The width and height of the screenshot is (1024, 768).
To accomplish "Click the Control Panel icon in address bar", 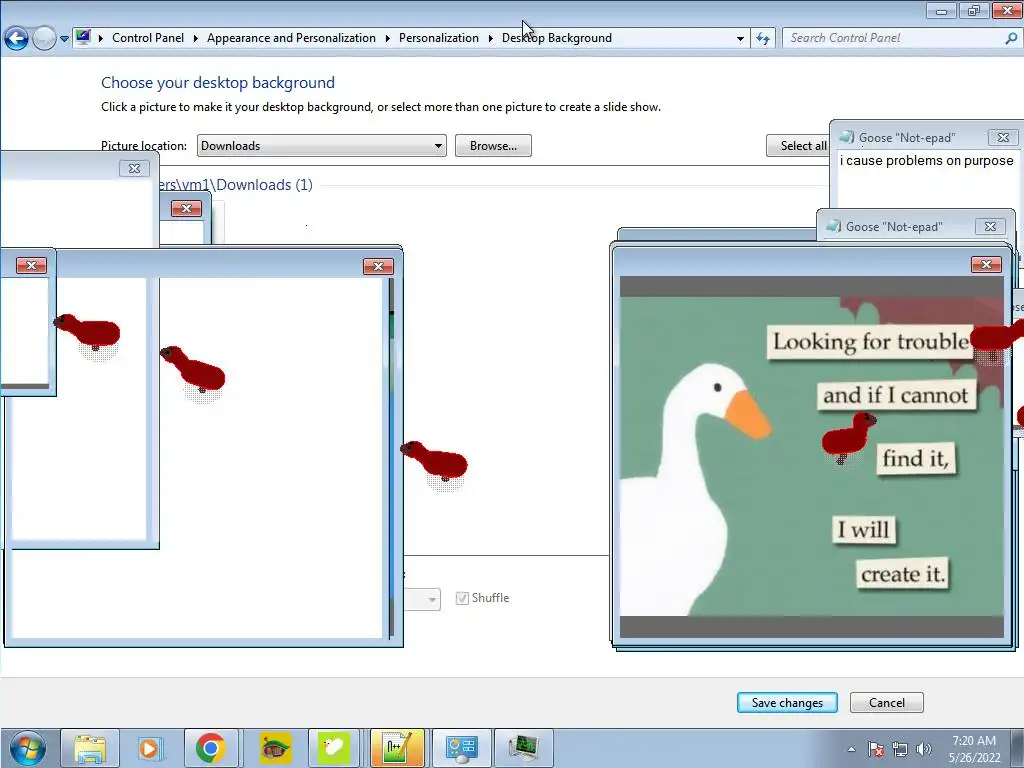I will pos(83,37).
